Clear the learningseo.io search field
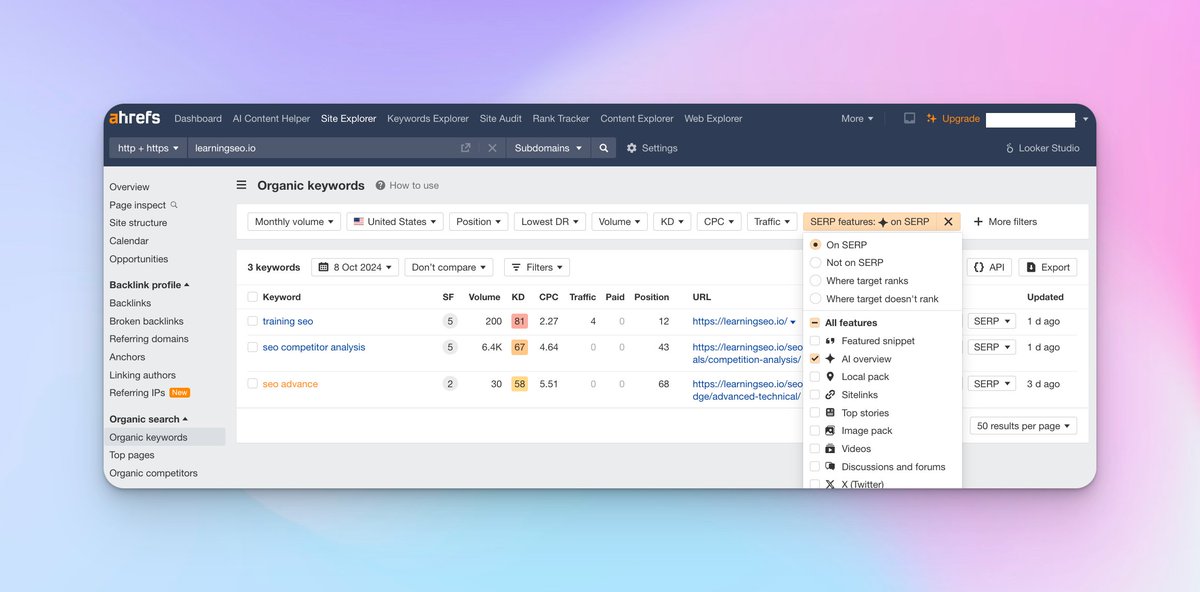 coord(492,148)
